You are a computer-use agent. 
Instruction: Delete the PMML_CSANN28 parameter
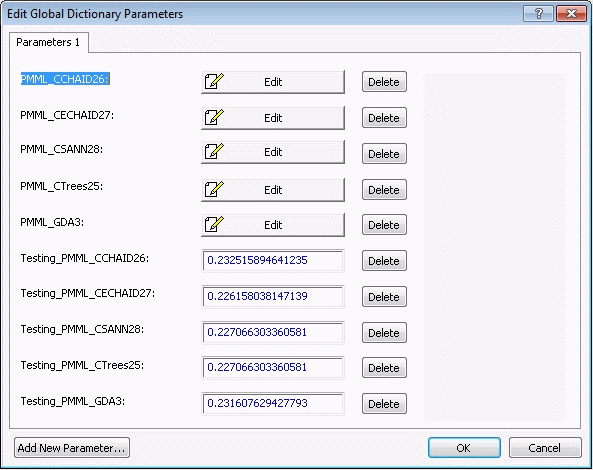[x=384, y=154]
